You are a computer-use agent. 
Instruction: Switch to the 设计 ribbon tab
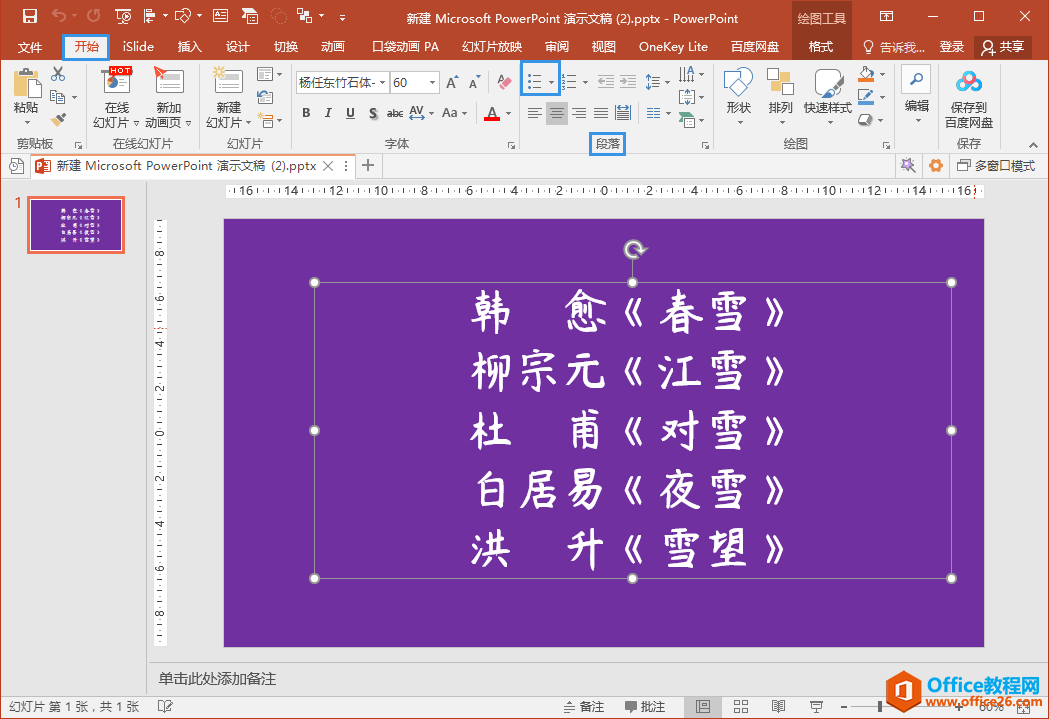coord(237,47)
